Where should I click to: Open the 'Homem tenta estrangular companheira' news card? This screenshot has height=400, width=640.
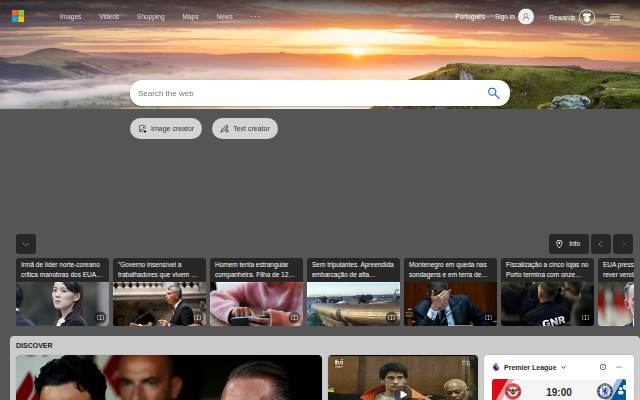pos(256,292)
